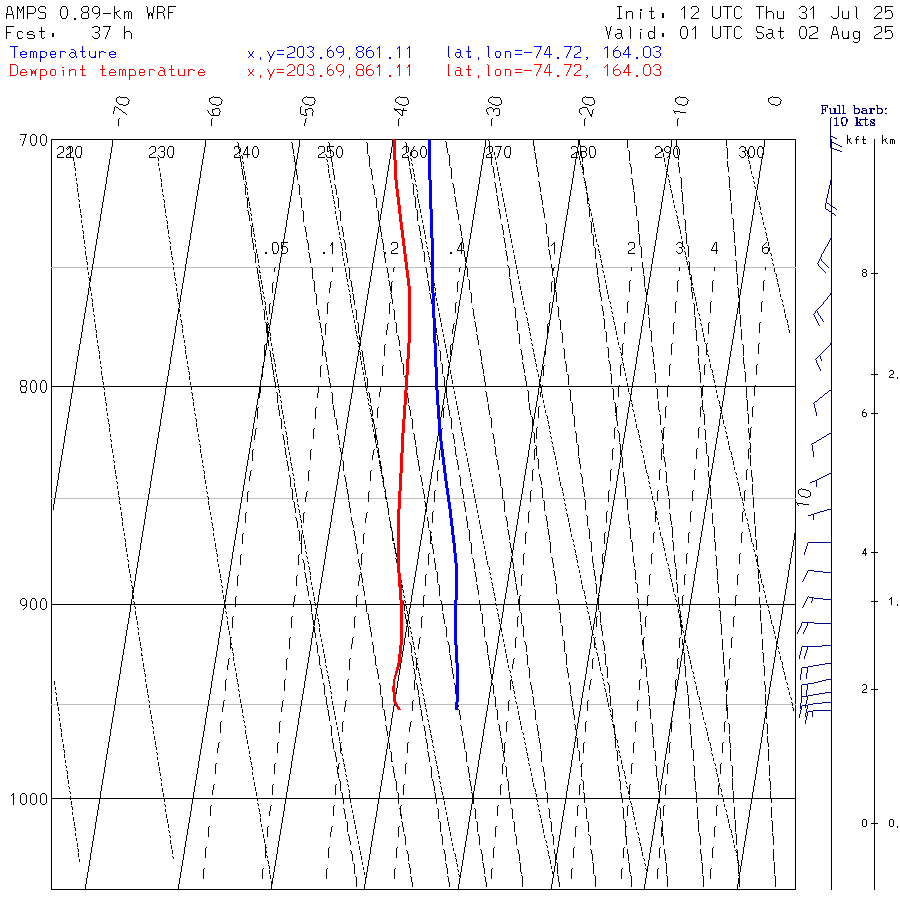Image resolution: width=900 pixels, height=900 pixels.
Task: Click the 'Valid: 01 UTC Sat 02 Aug 25' text
Action: 750,33
